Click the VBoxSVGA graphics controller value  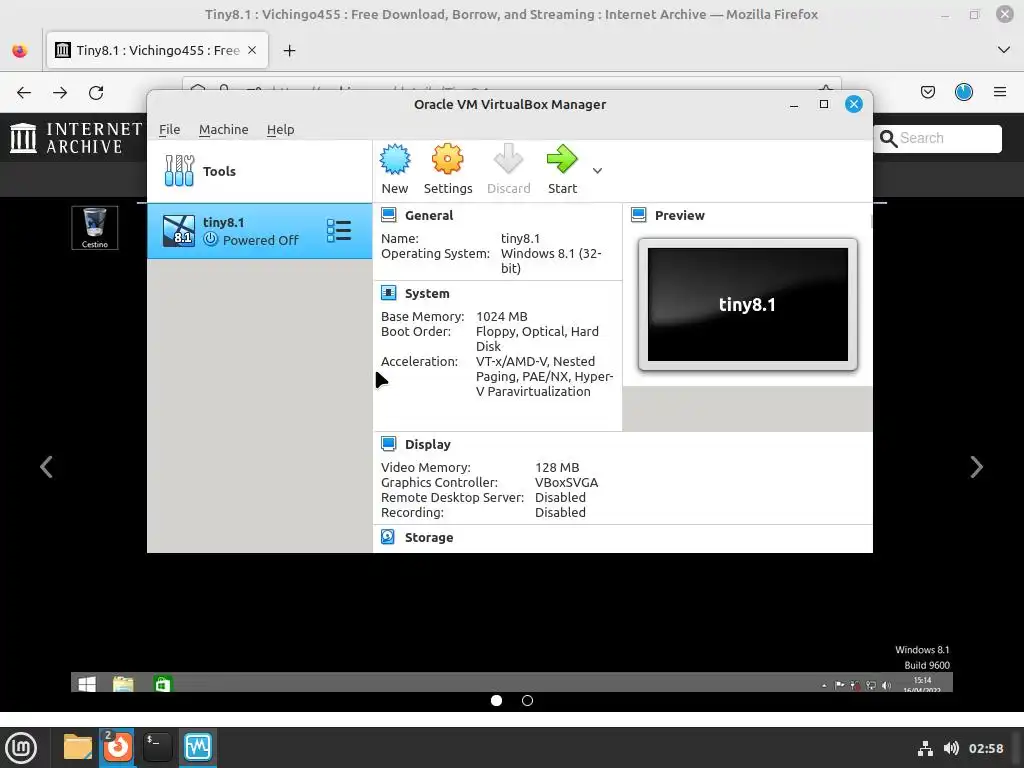(x=566, y=483)
